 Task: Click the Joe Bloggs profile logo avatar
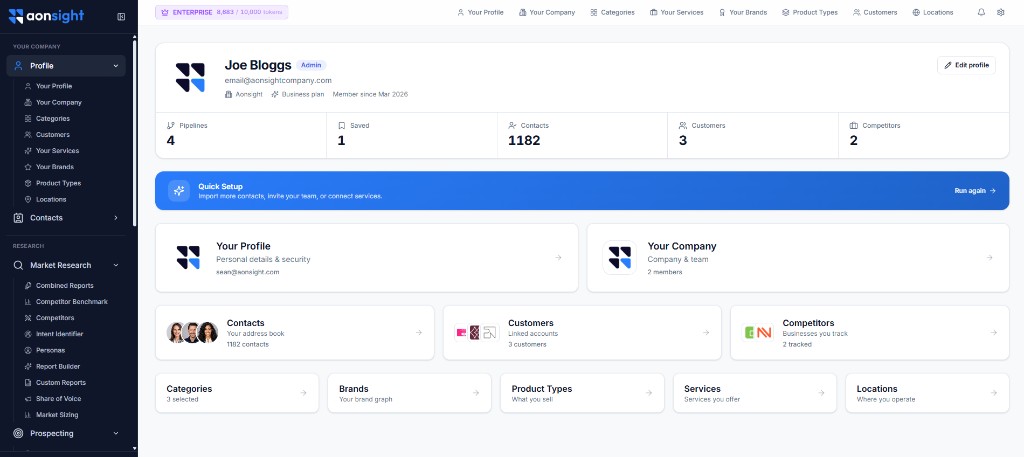tap(190, 77)
